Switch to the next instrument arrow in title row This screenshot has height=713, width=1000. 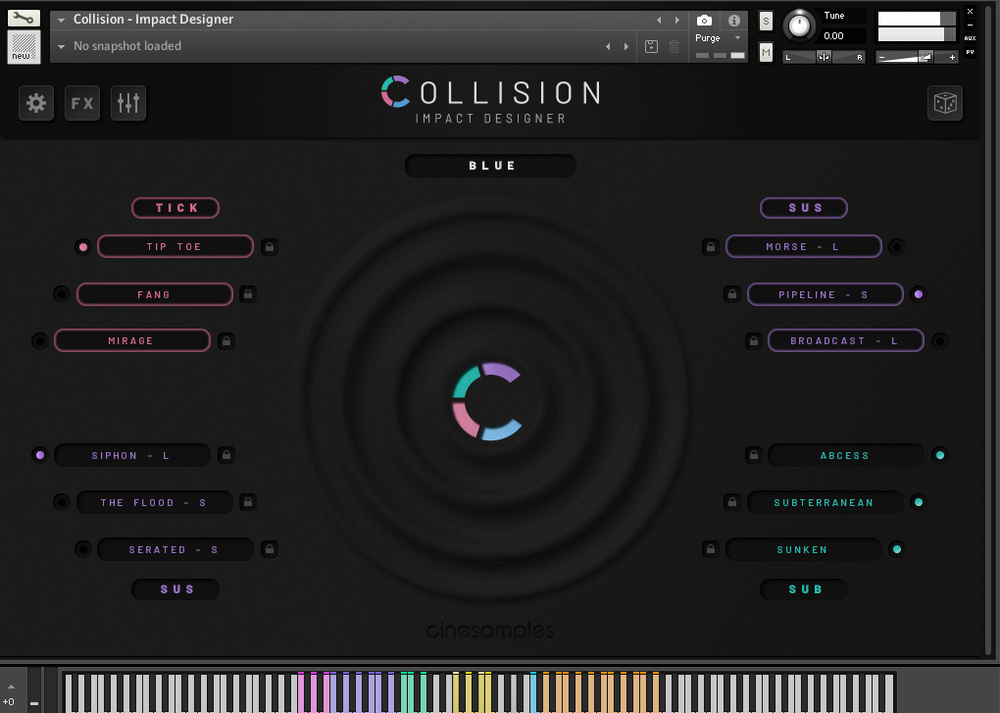coord(677,20)
